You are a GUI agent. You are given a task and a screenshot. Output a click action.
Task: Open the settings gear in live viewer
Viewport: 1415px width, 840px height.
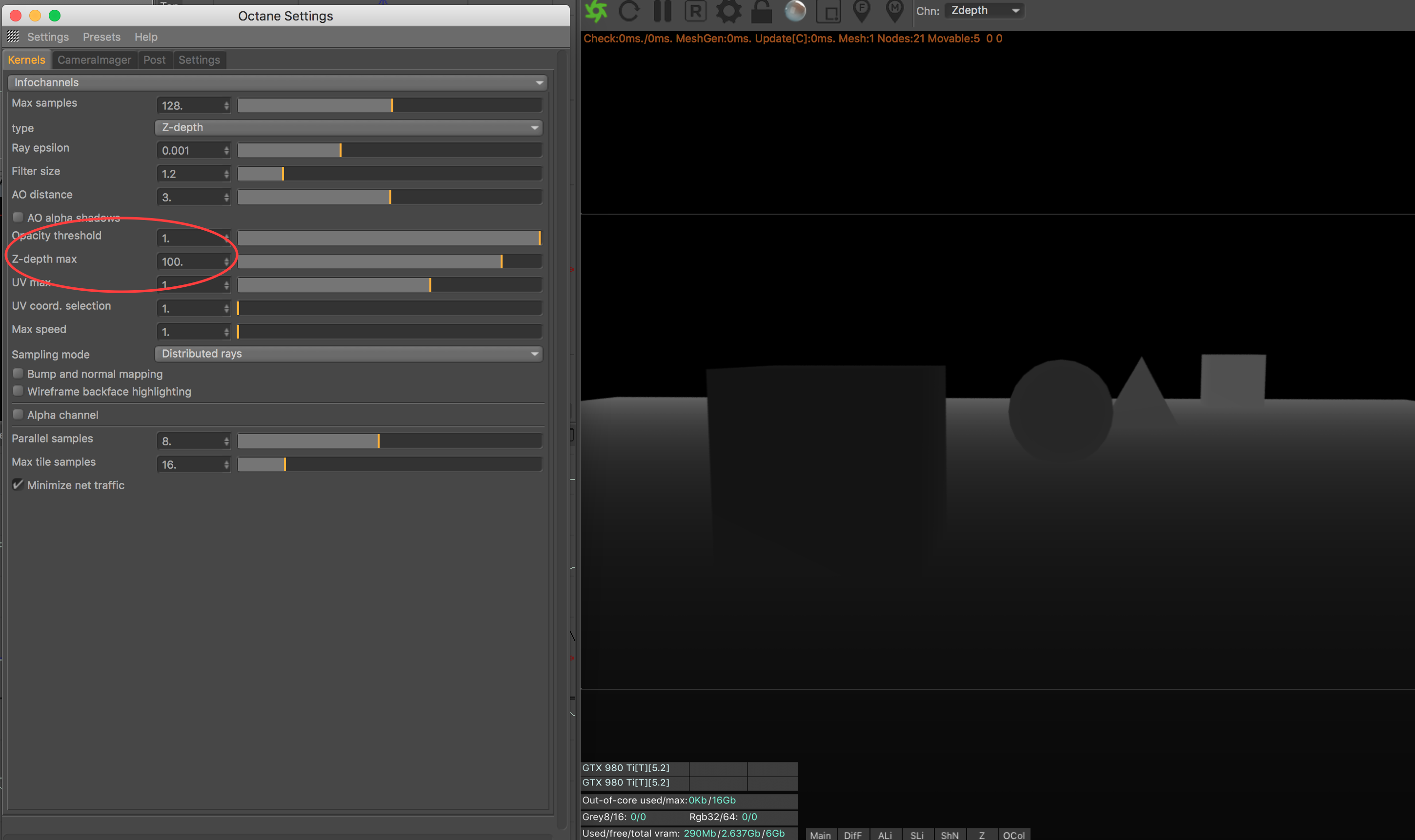[x=728, y=11]
